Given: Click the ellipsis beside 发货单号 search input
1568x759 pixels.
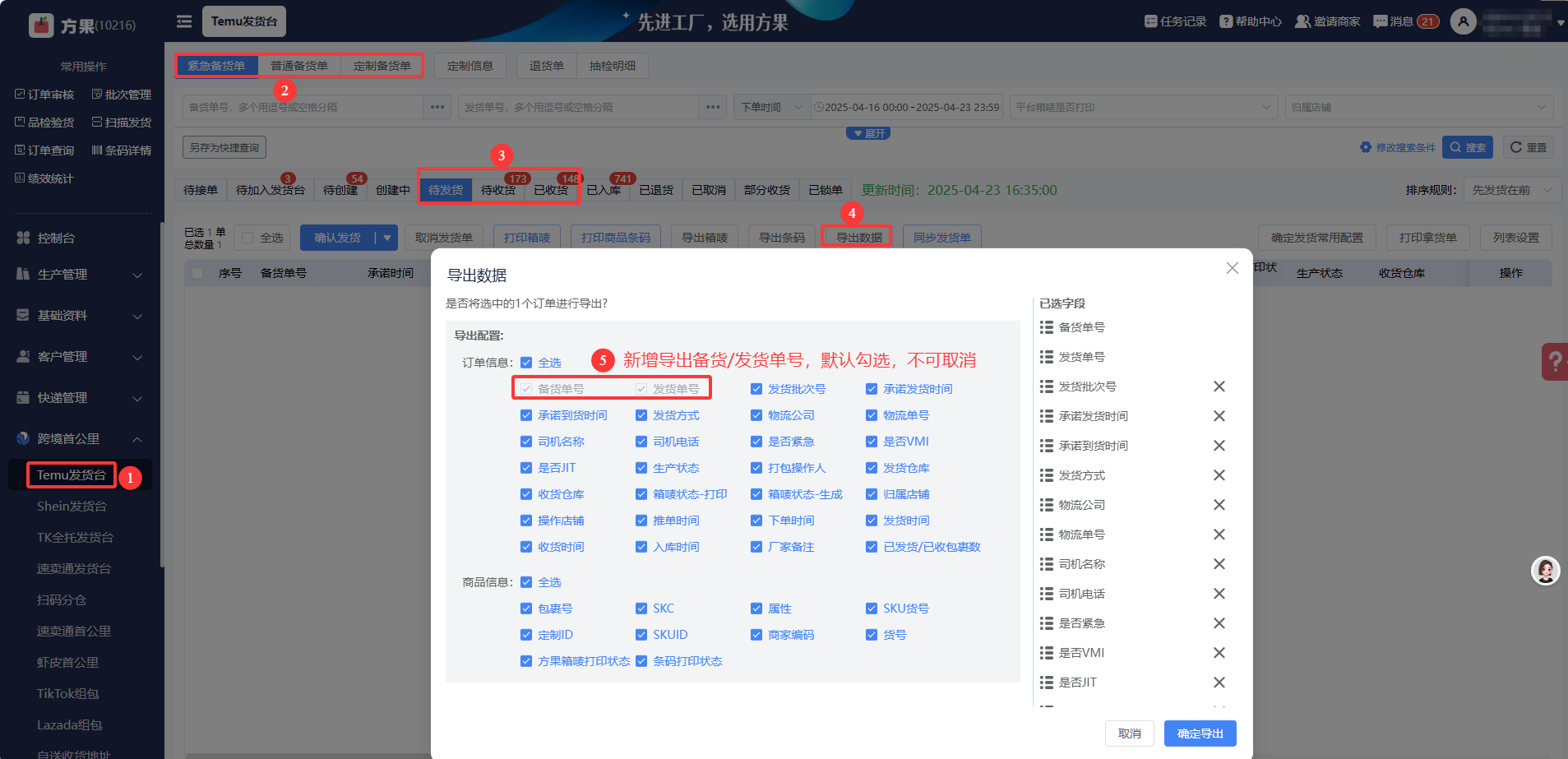Looking at the screenshot, I should point(713,107).
